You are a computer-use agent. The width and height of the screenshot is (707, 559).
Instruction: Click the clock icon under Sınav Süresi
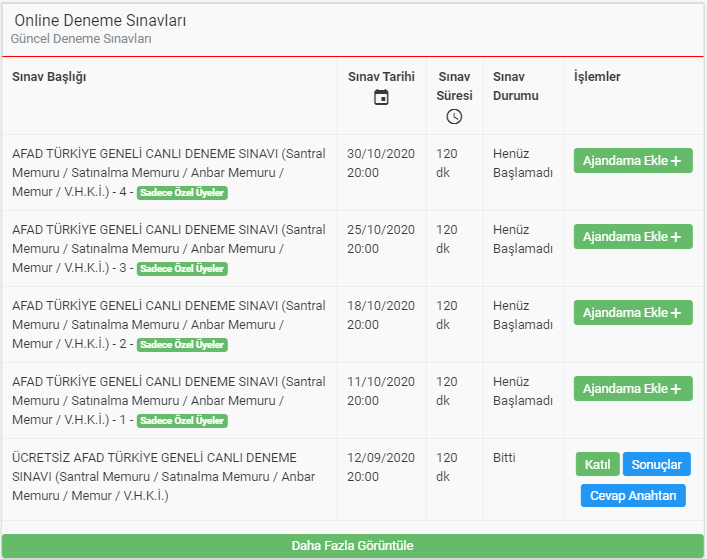pyautogui.click(x=454, y=117)
